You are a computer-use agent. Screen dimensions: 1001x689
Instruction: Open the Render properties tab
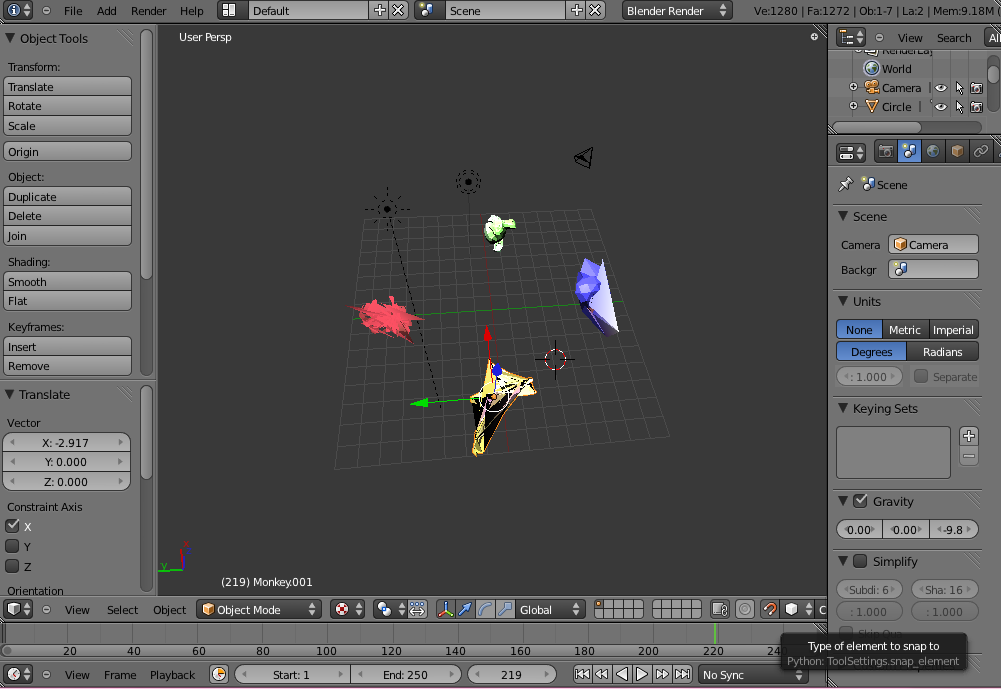click(x=885, y=151)
